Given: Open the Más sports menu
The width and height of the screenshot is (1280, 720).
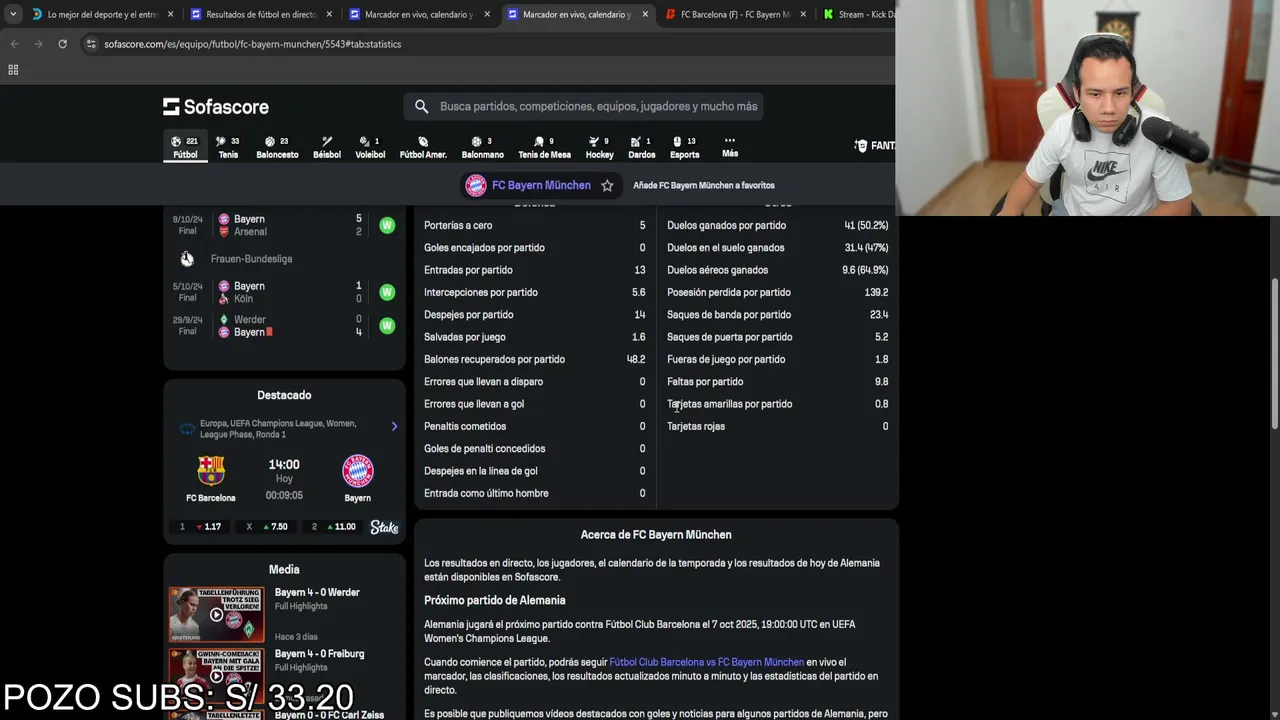Looking at the screenshot, I should (x=730, y=147).
